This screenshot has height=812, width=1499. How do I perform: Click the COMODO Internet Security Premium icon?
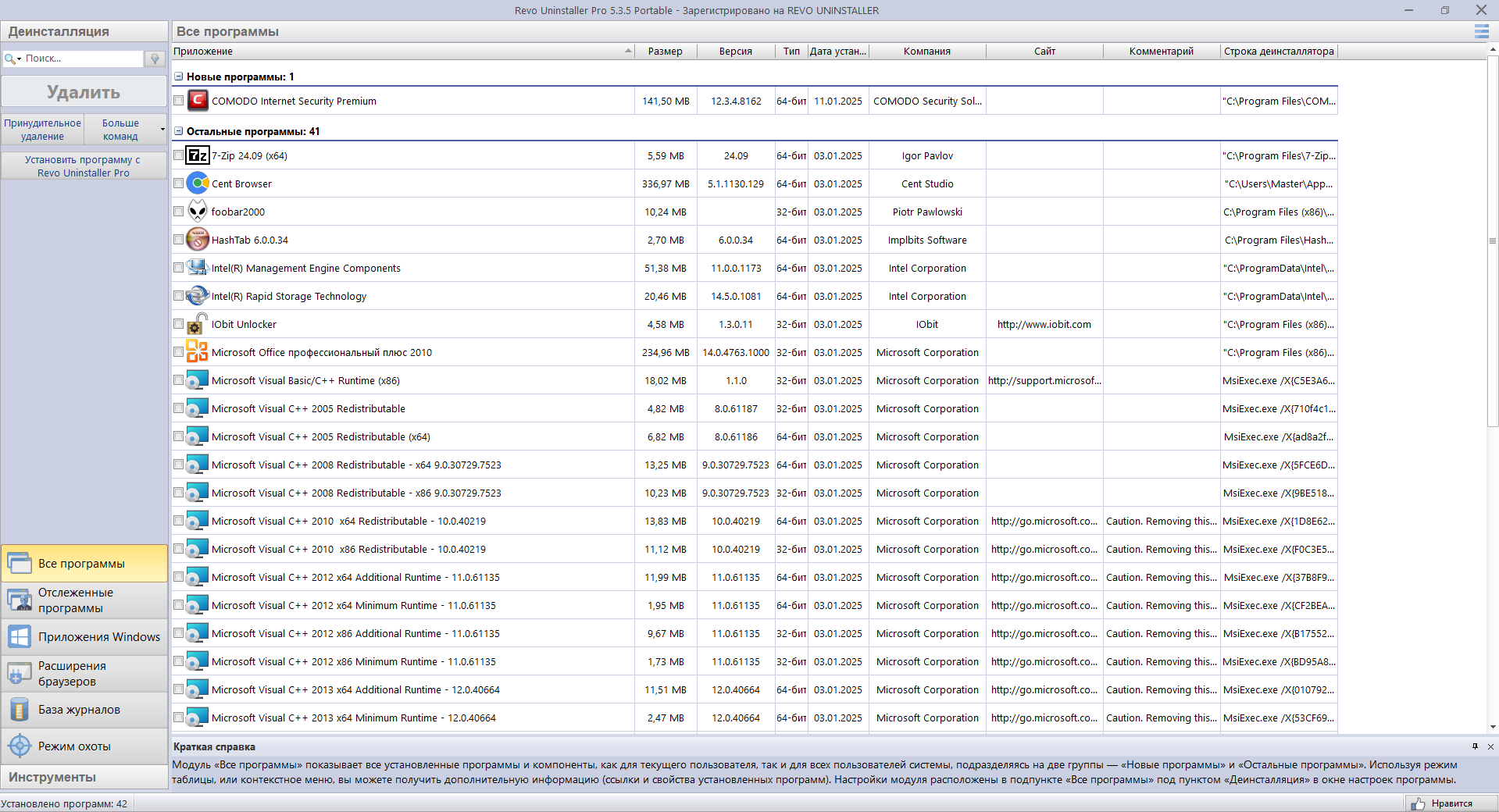click(x=198, y=101)
